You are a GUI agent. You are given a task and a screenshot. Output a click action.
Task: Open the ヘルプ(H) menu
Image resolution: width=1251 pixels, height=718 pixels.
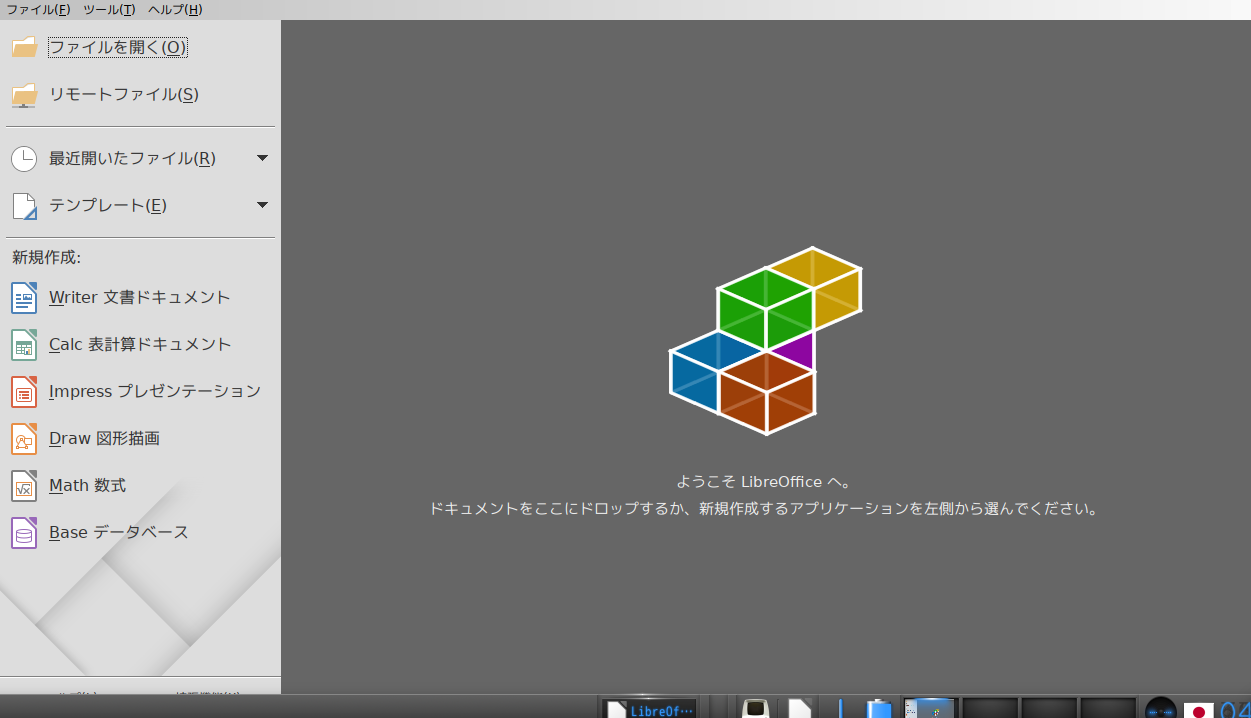[175, 10]
